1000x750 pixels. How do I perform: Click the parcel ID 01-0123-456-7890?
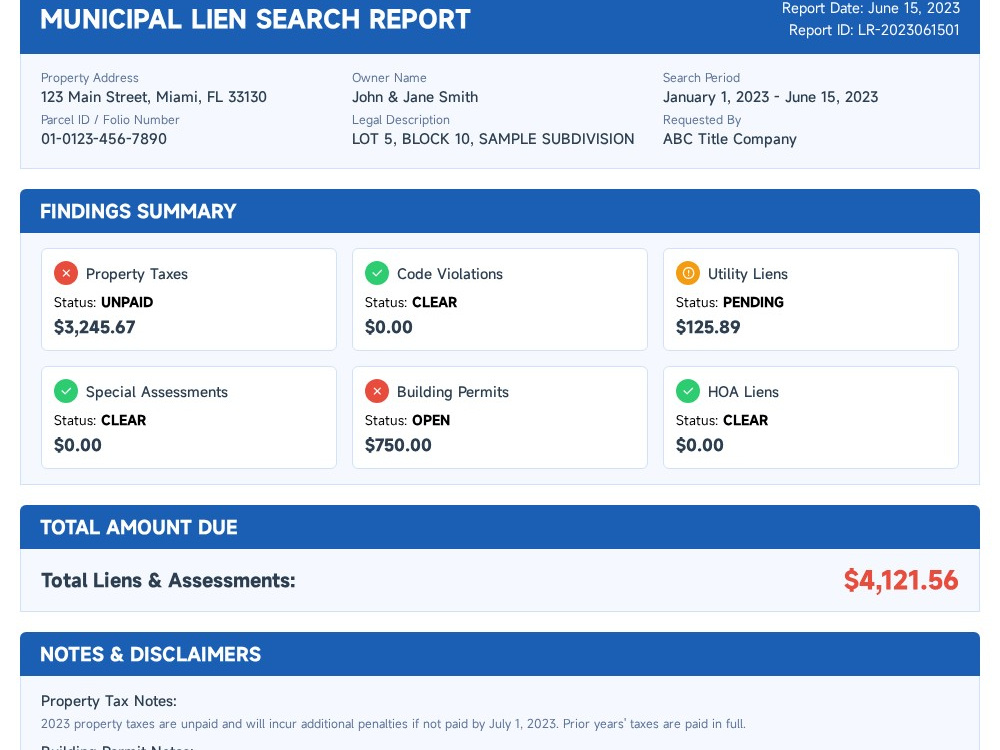click(104, 139)
